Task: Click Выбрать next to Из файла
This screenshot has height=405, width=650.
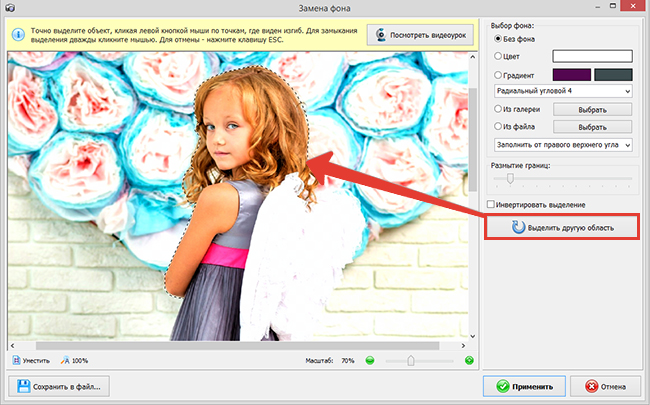Action: pyautogui.click(x=592, y=127)
